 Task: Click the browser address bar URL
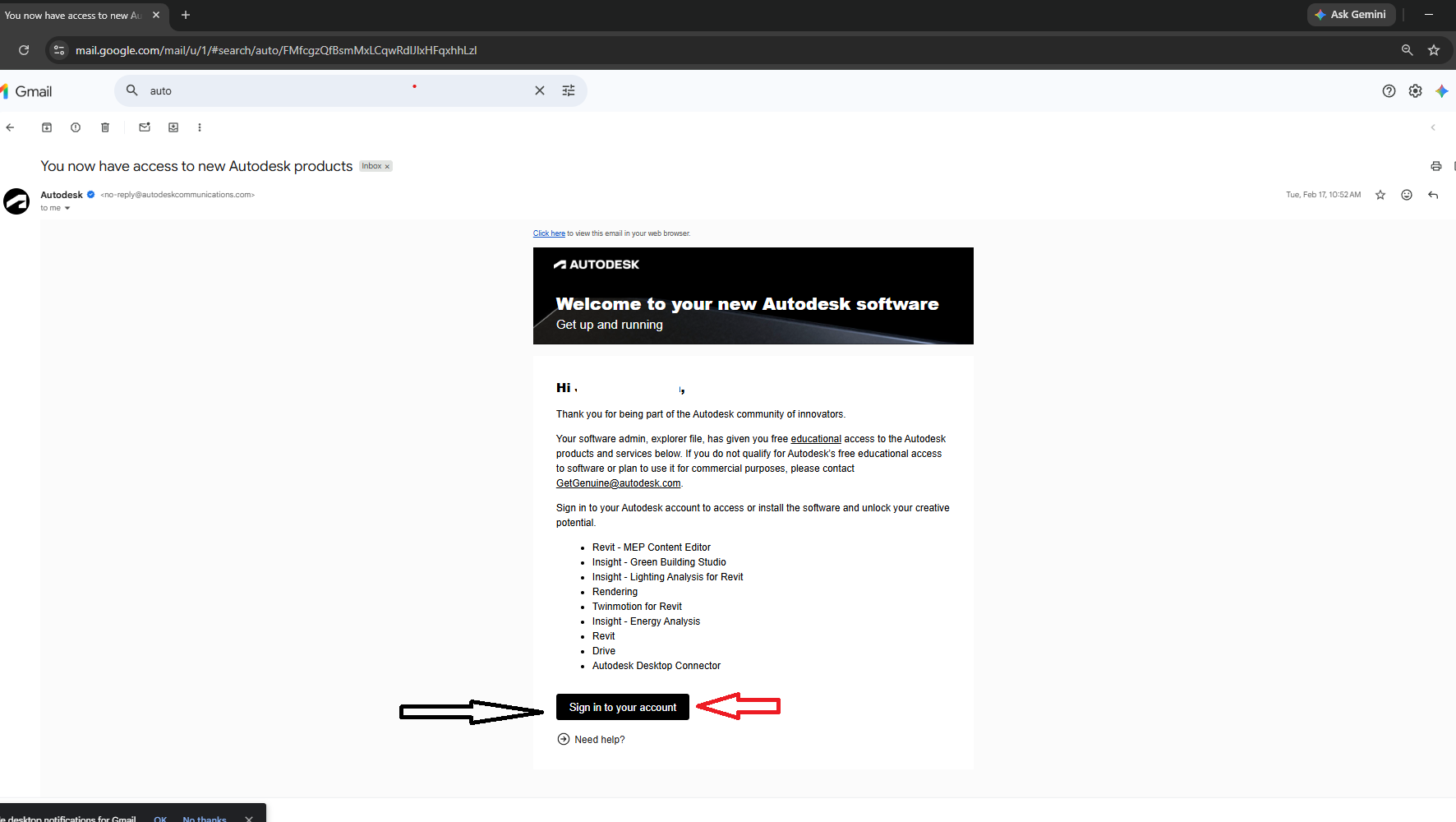(276, 50)
